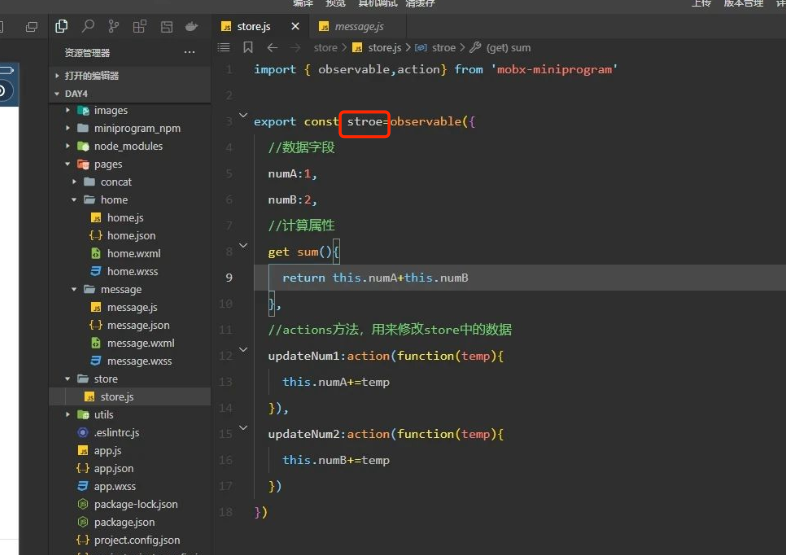Viewport: 786px width, 555px height.
Task: Open package.json file
Action: pos(130,522)
